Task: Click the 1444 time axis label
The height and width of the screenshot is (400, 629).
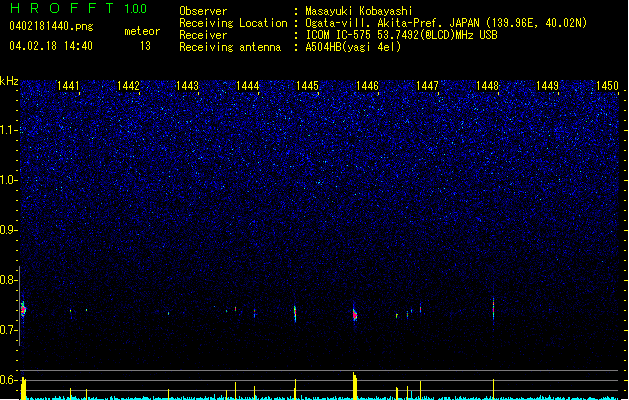Action: pyautogui.click(x=248, y=86)
